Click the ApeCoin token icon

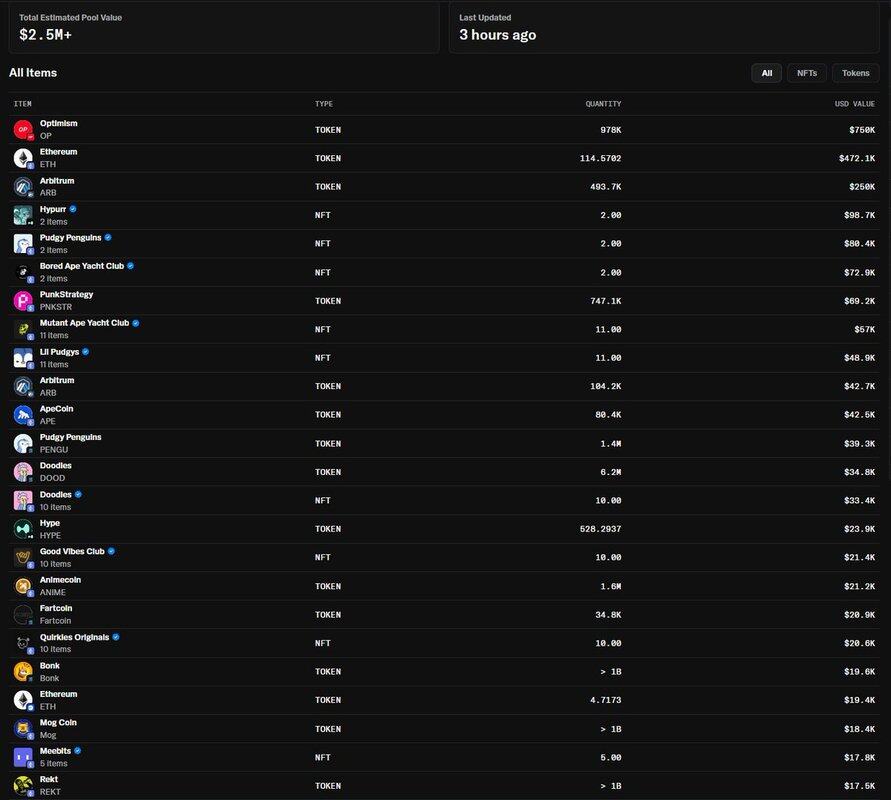point(23,415)
